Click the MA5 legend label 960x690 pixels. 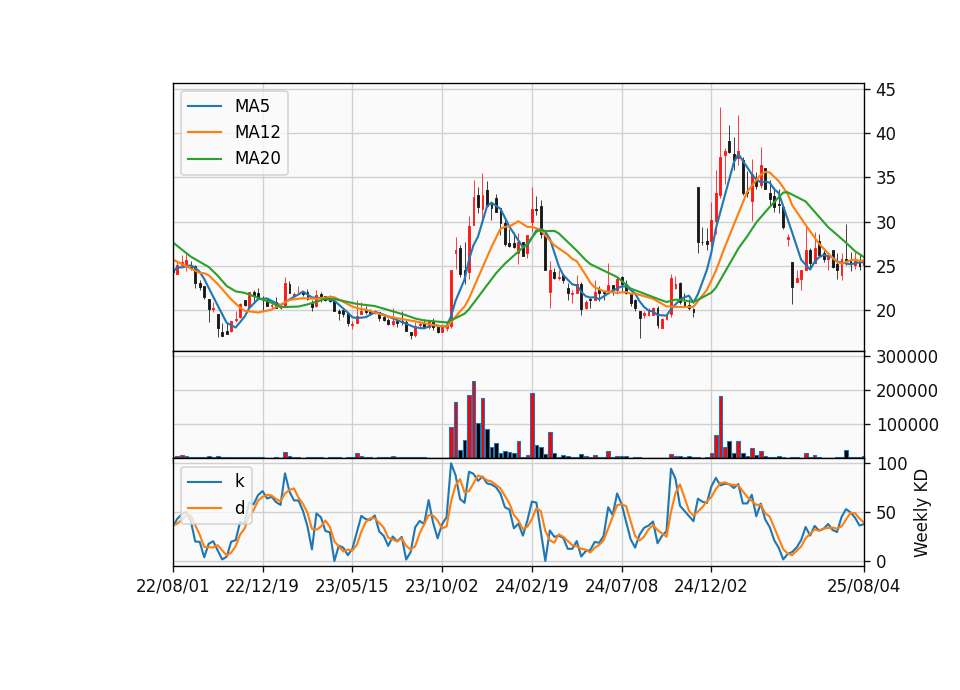[252, 106]
